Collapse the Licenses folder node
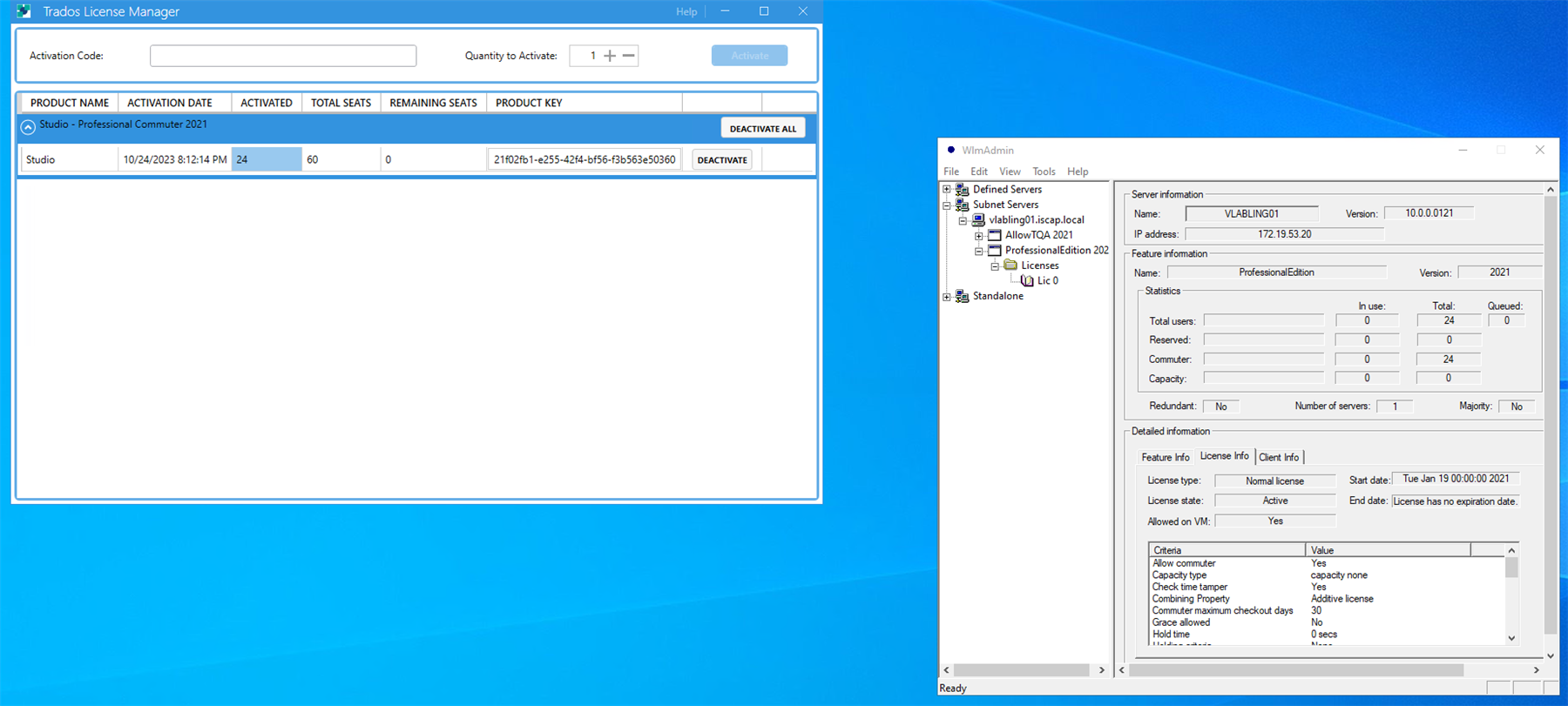1568x706 pixels. click(995, 266)
